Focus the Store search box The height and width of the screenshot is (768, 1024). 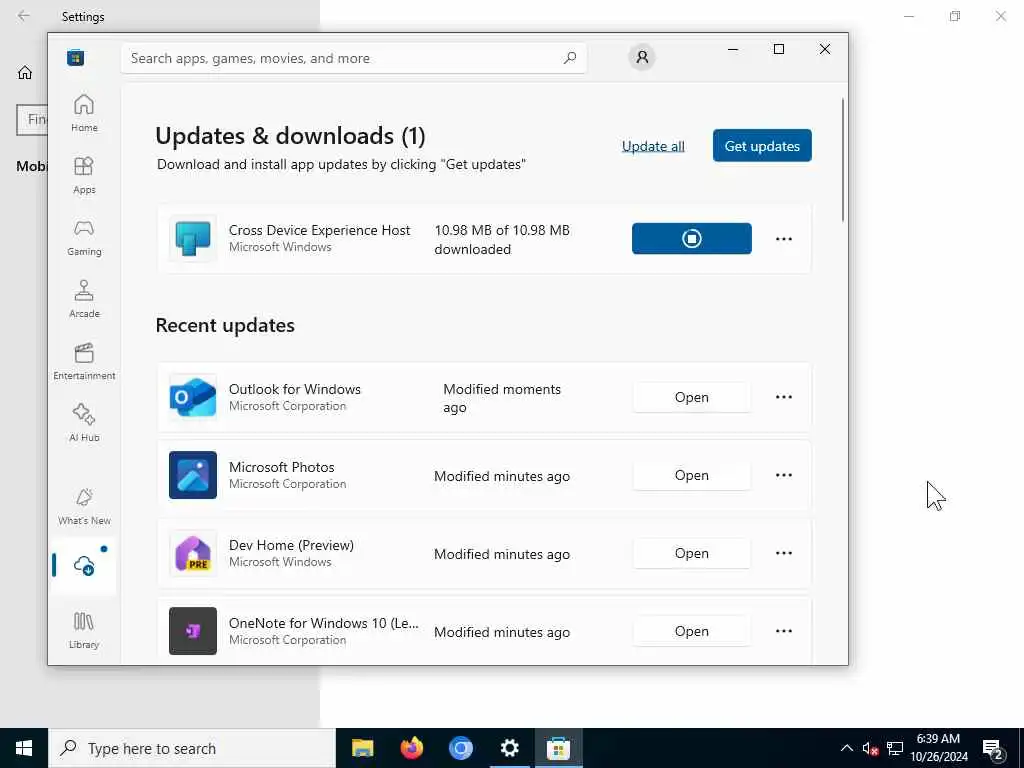(x=353, y=58)
